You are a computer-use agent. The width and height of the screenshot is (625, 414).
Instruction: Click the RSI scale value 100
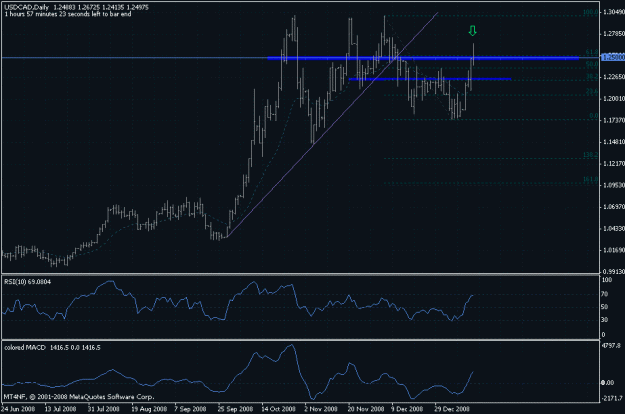tap(607, 280)
